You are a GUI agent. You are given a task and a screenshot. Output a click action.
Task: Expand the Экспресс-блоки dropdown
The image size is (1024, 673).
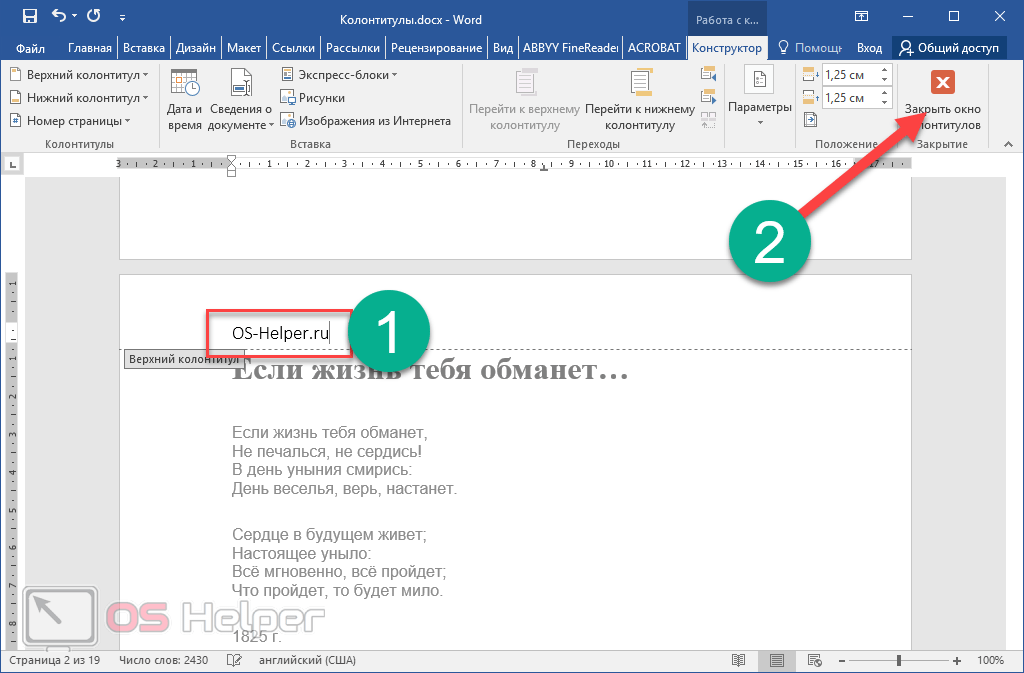340,75
